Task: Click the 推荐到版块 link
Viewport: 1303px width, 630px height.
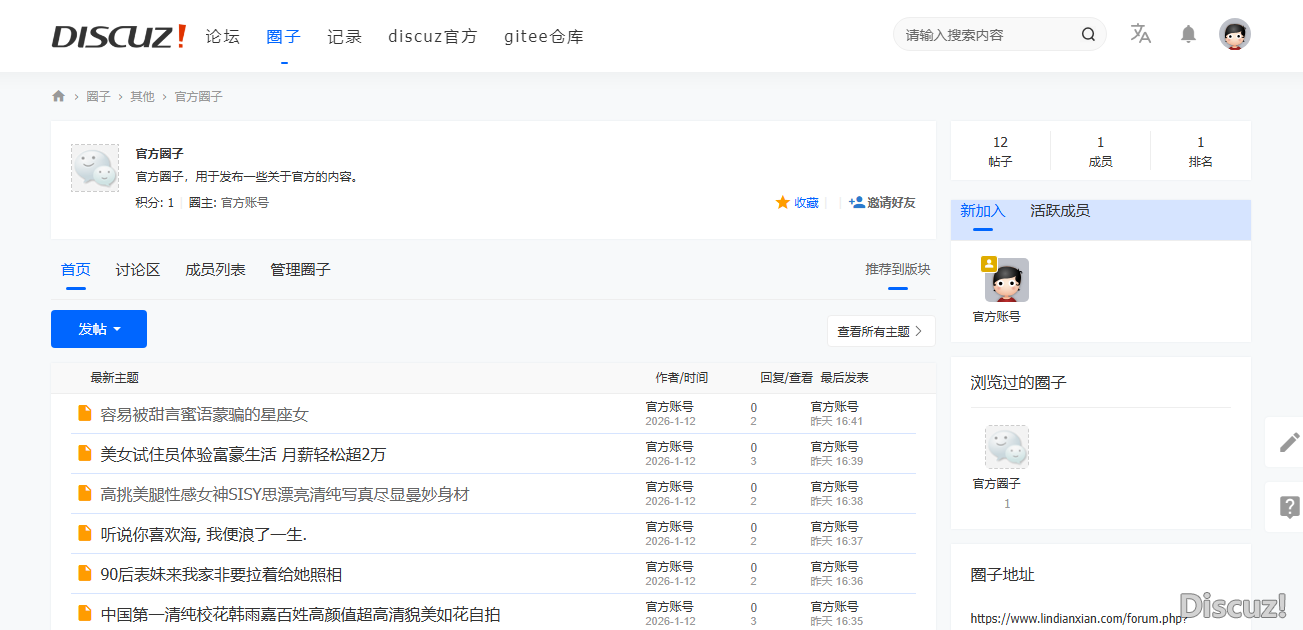Action: point(897,270)
